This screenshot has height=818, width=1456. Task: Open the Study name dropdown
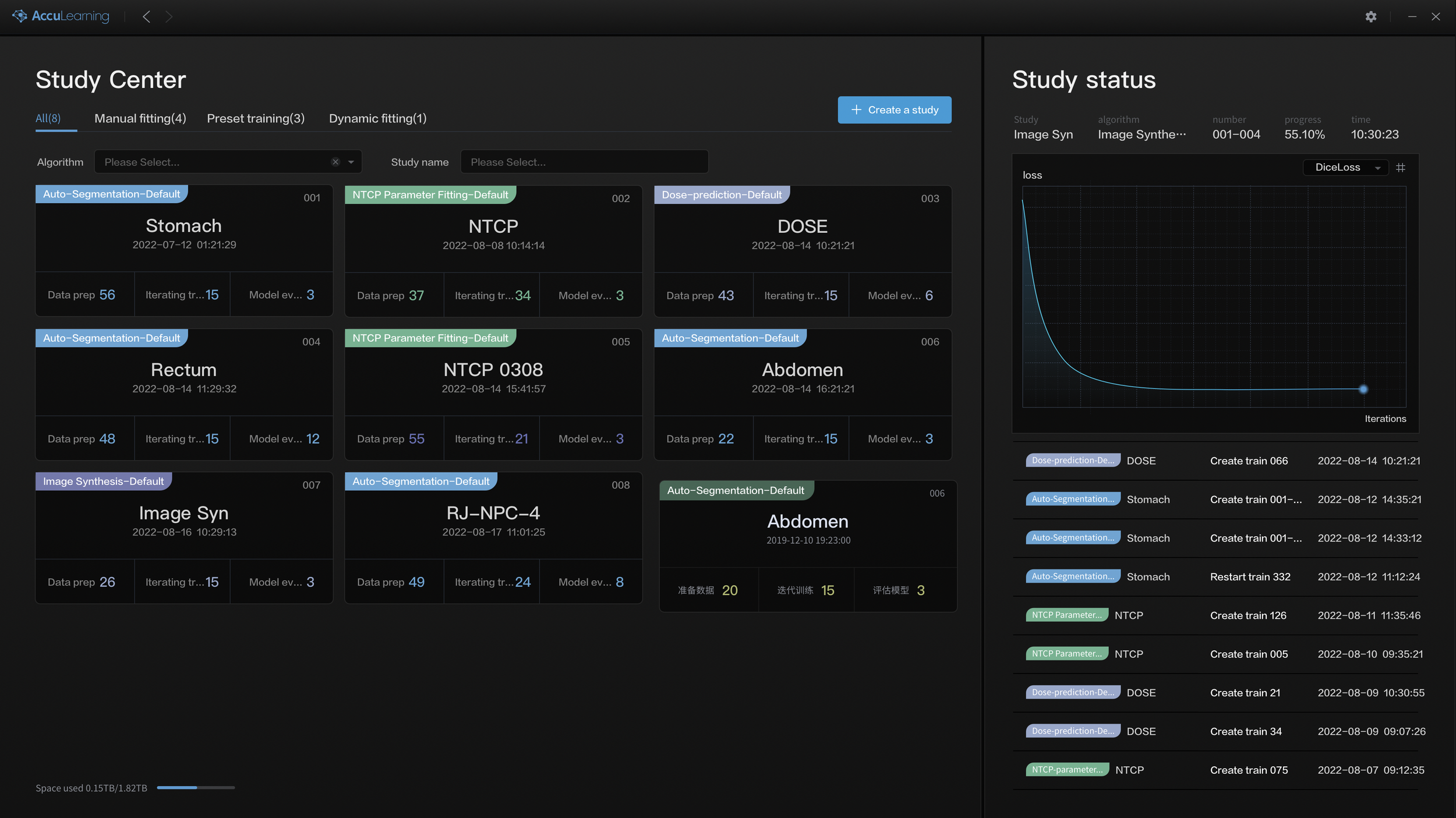point(584,162)
